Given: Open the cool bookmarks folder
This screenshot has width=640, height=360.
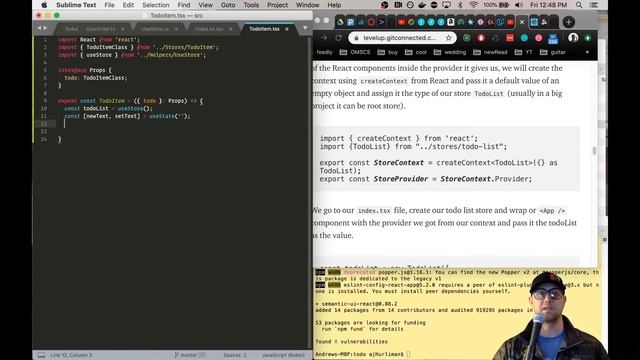Looking at the screenshot, I should [416, 52].
